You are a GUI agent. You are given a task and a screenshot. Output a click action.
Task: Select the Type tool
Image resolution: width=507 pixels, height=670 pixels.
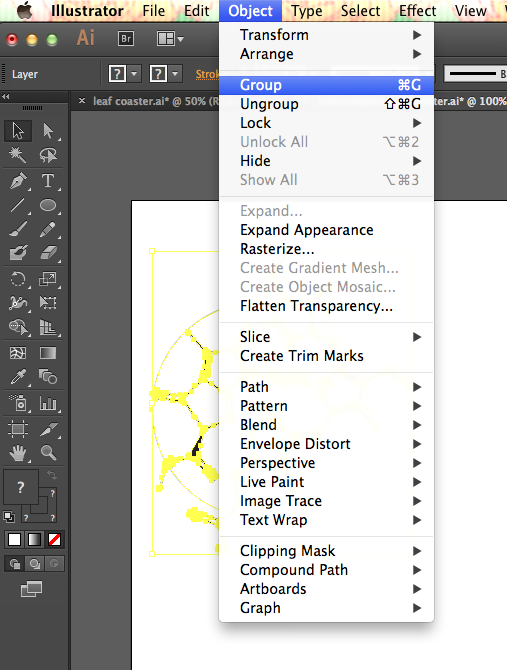pyautogui.click(x=48, y=181)
